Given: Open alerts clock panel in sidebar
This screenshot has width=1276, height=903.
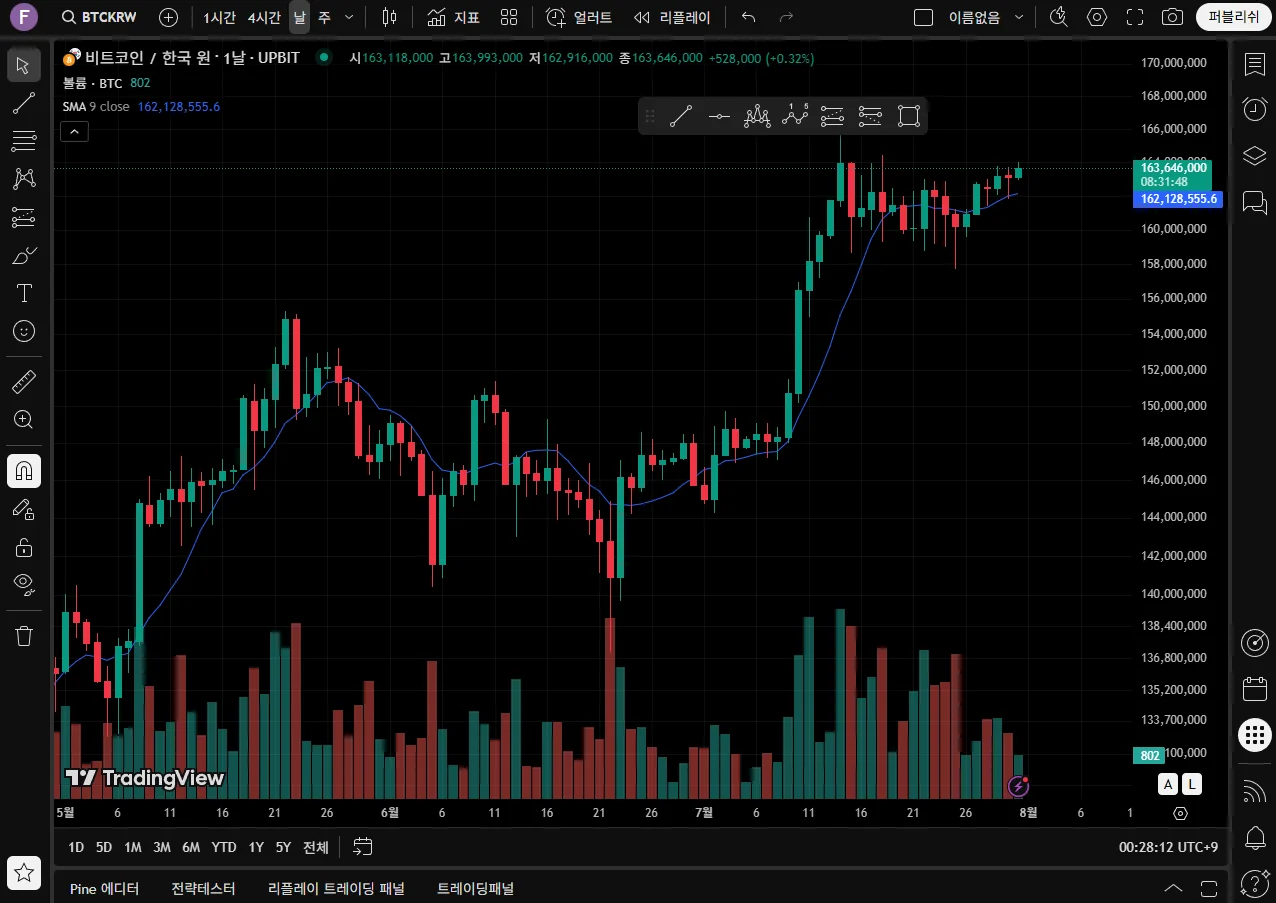Looking at the screenshot, I should (1254, 110).
